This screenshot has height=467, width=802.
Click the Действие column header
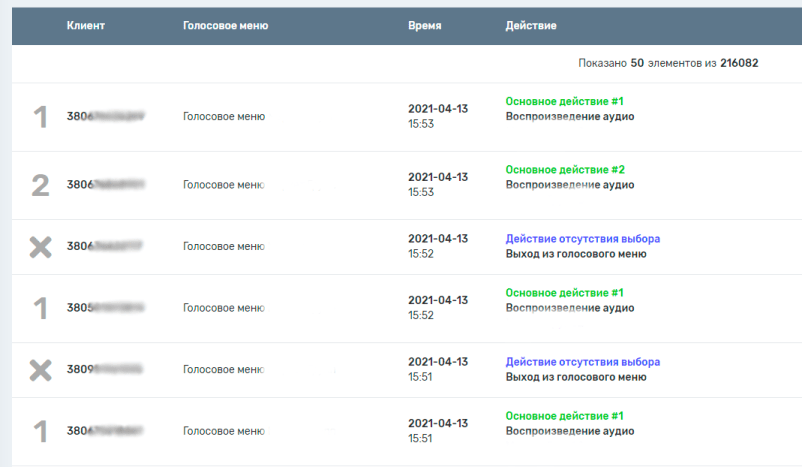530,25
